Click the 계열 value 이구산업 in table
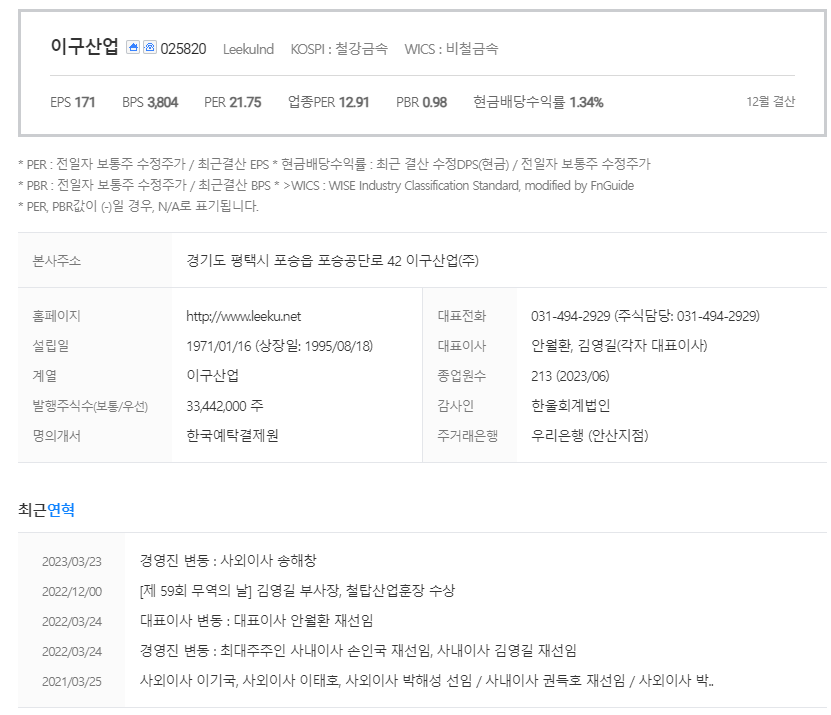 (213, 376)
